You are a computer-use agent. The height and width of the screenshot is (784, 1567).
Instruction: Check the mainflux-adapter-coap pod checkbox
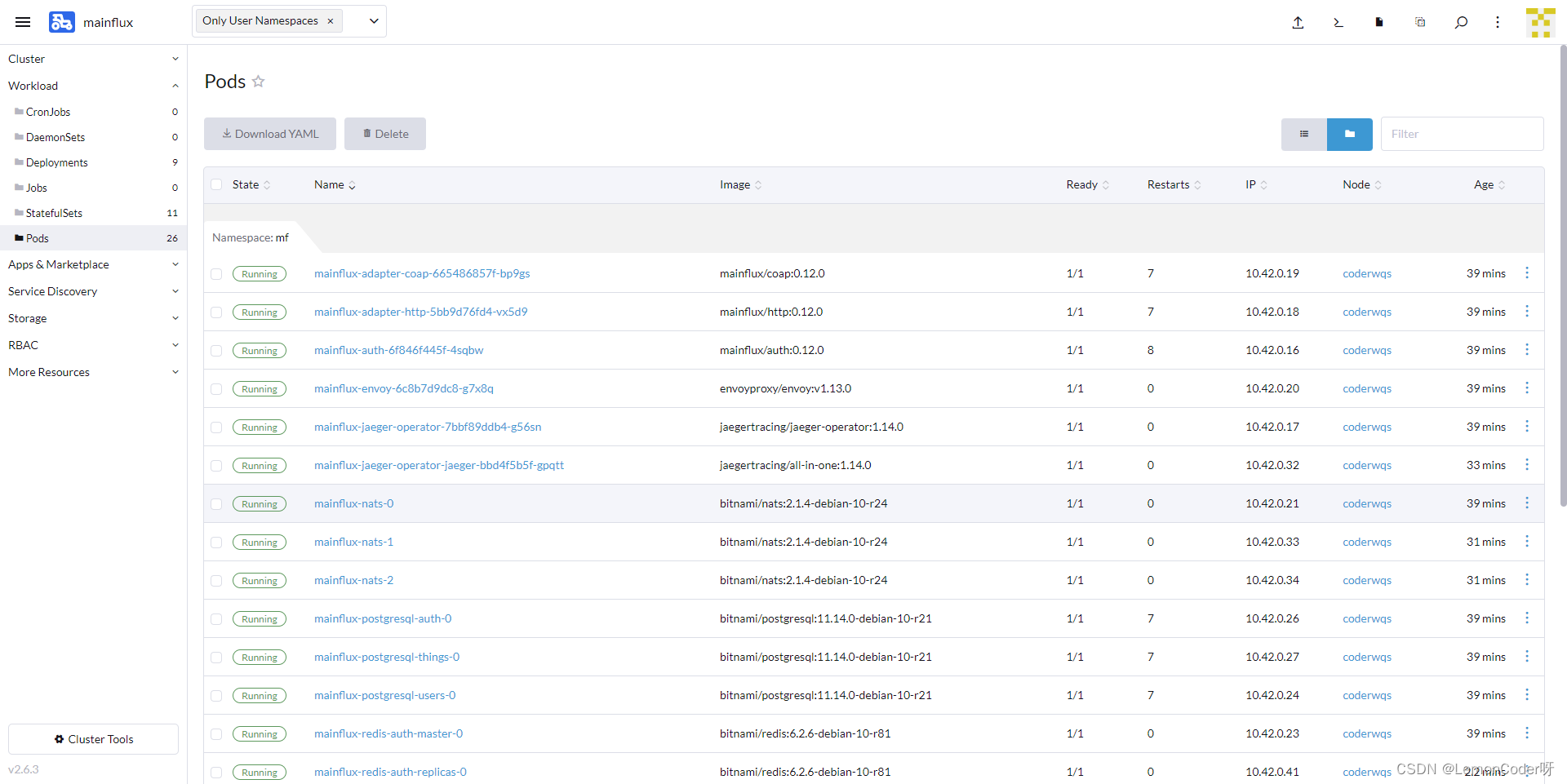click(216, 274)
